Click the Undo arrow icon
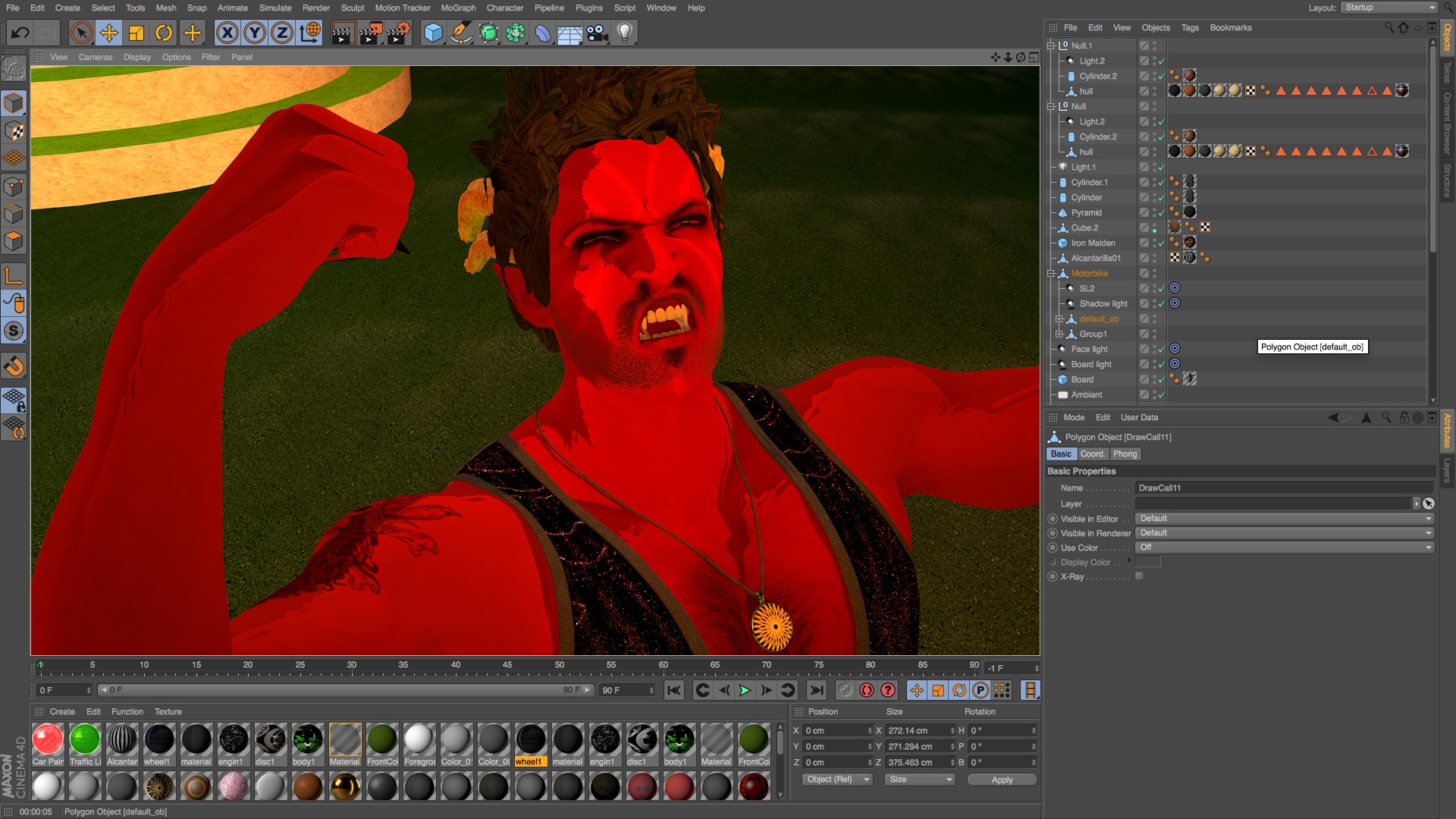This screenshot has width=1456, height=819. click(20, 33)
